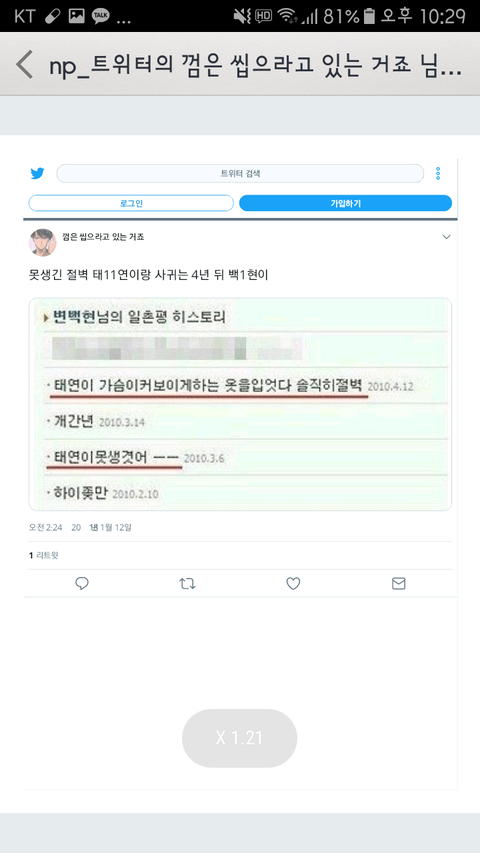The image size is (480, 853).
Task: Like the tweet with heart icon
Action: click(293, 584)
